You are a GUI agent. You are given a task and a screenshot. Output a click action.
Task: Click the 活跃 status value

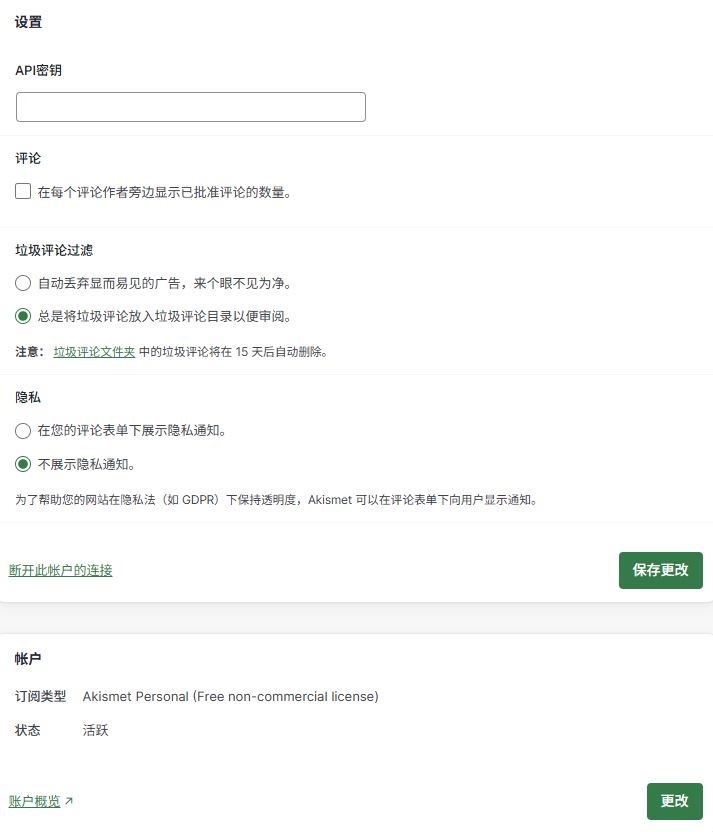(95, 731)
